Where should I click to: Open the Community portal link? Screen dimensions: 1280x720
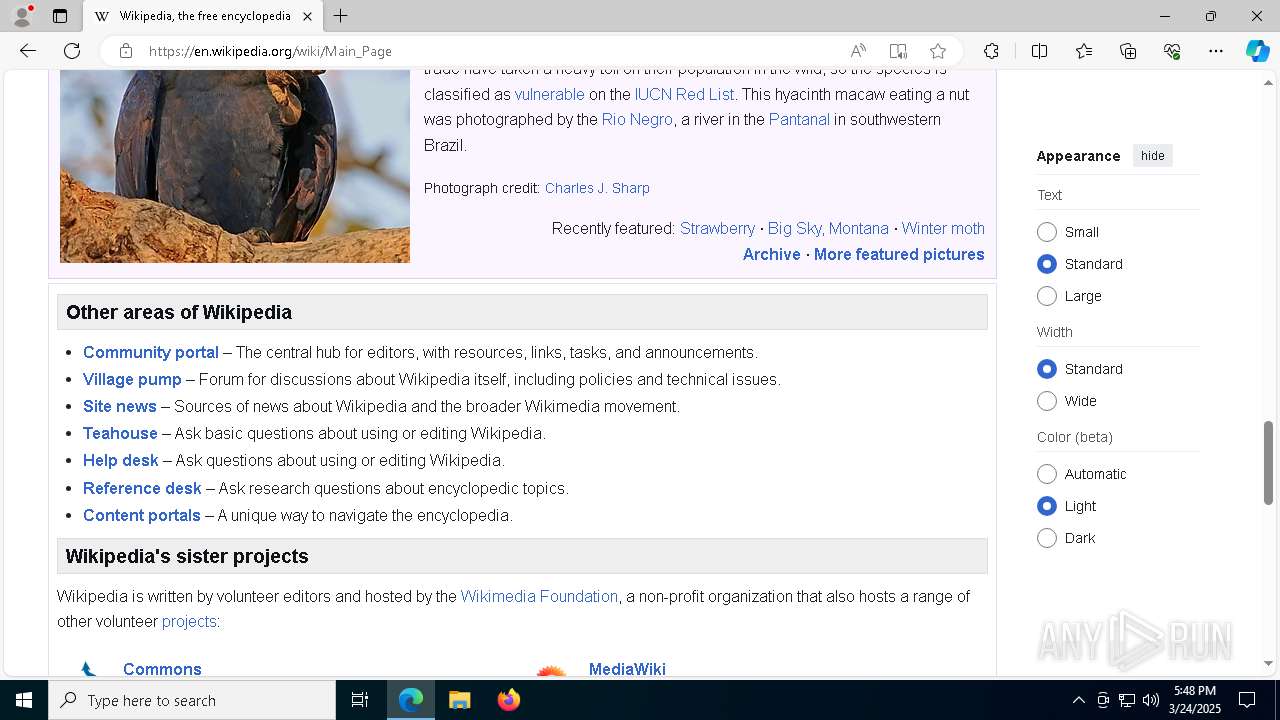tap(151, 352)
